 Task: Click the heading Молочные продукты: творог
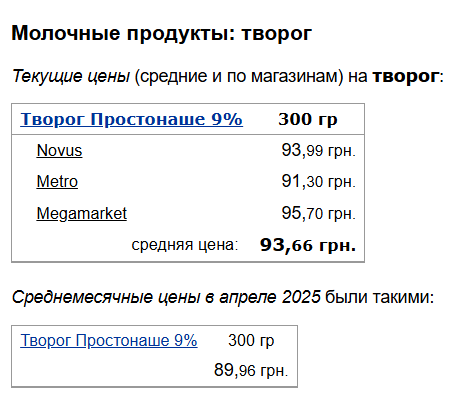[161, 33]
